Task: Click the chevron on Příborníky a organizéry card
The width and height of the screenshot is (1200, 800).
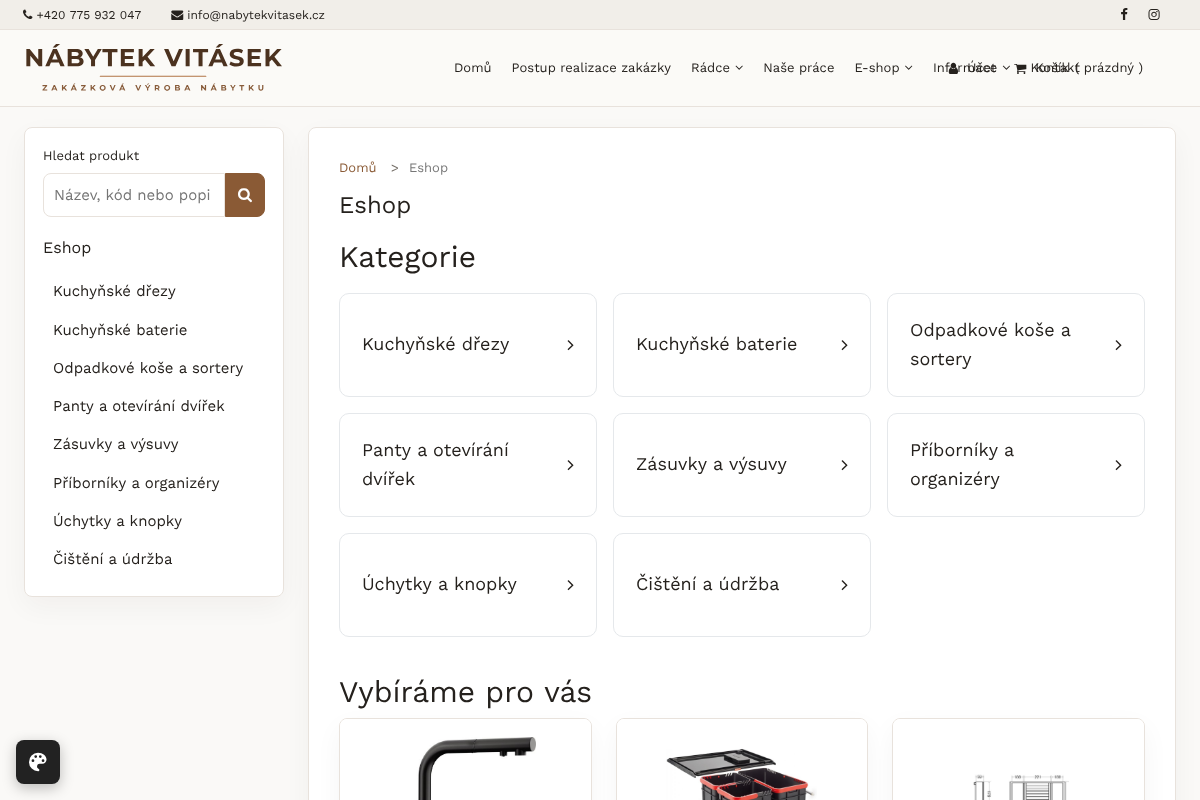Action: click(1118, 465)
